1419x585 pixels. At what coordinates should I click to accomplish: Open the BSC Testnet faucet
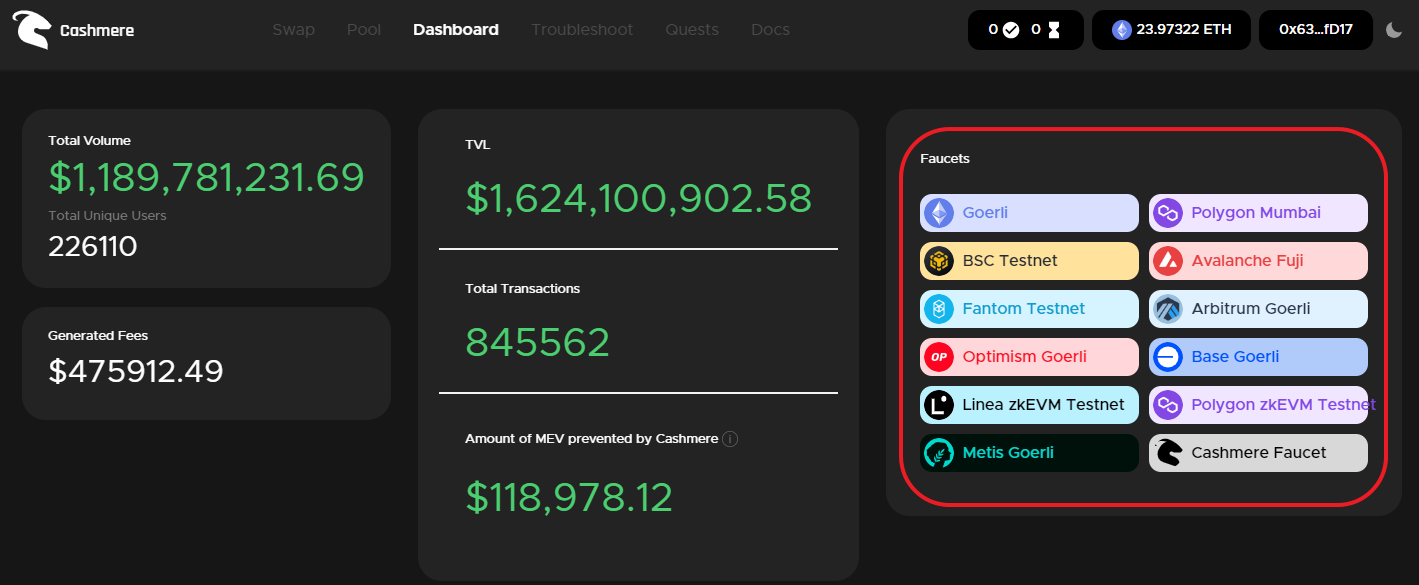1029,261
